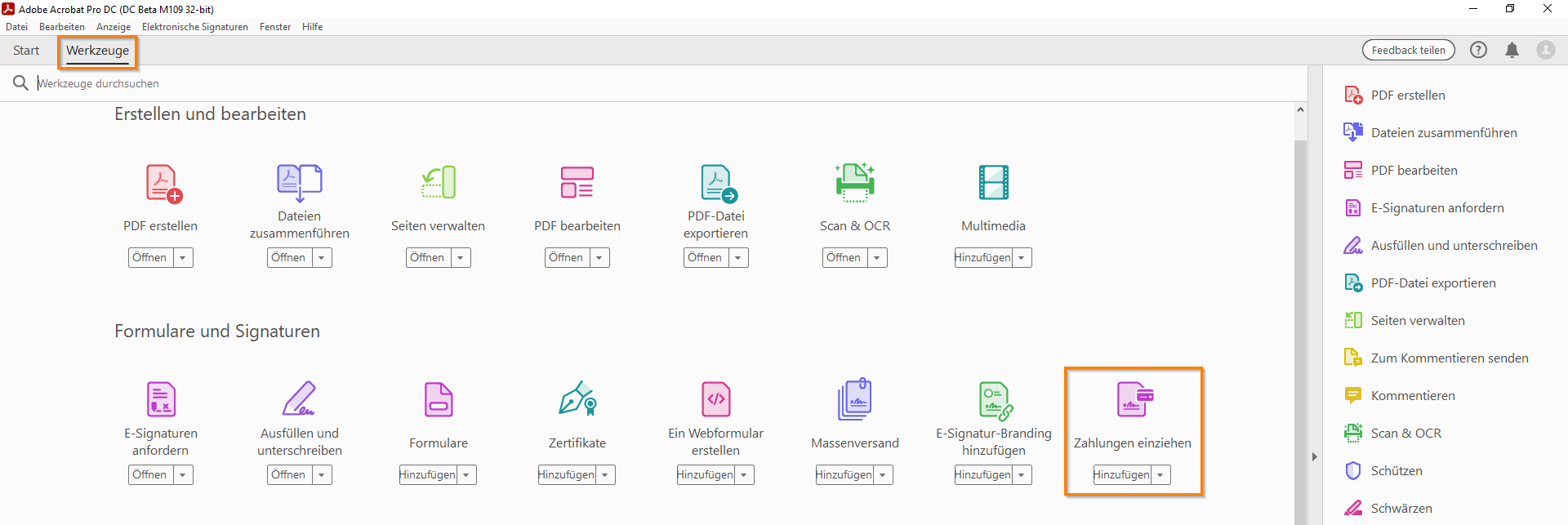Click the Dateien zusammenführen tool icon
Viewport: 1568px width, 525px height.
(x=299, y=183)
